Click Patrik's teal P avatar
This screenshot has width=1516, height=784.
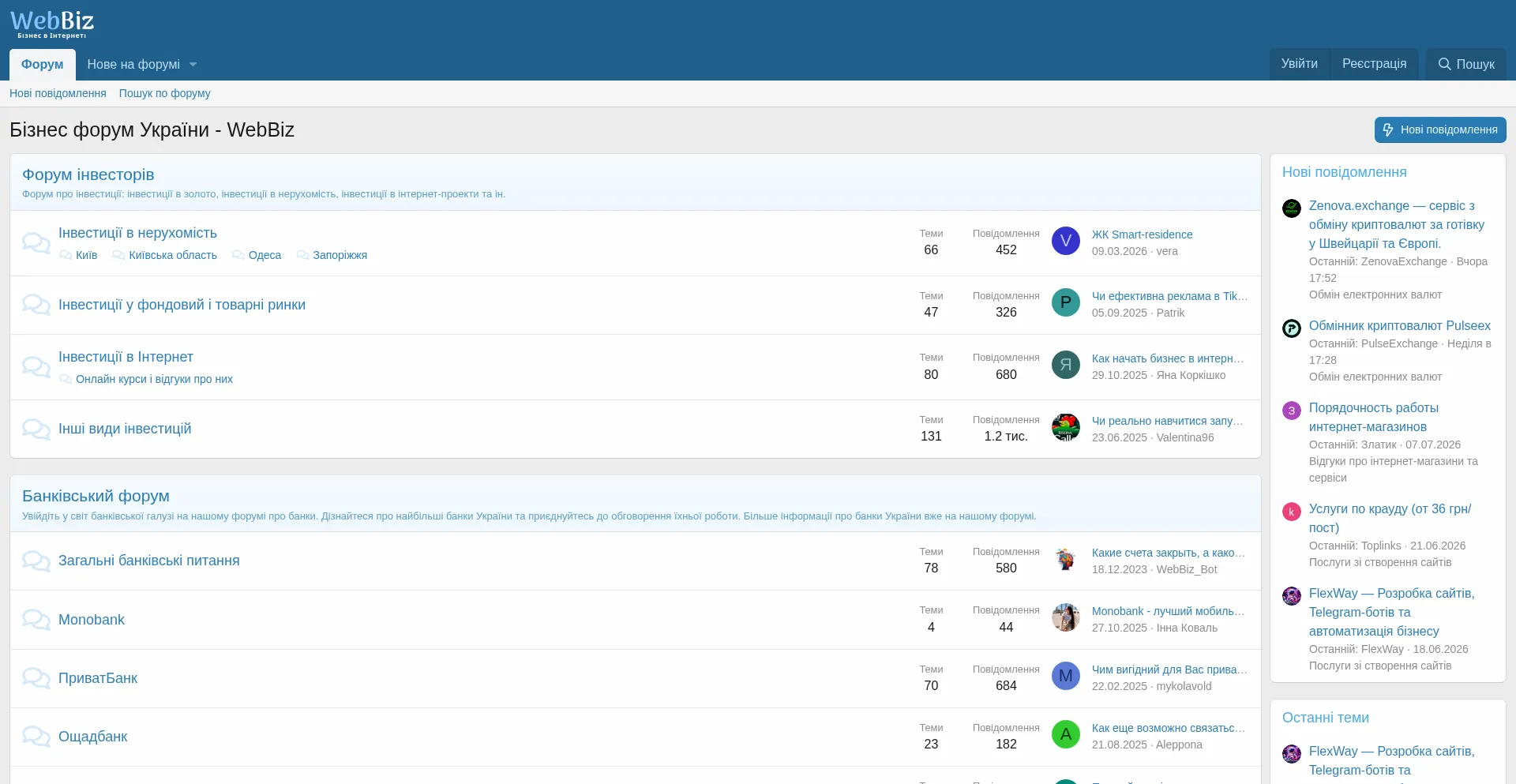click(1066, 302)
